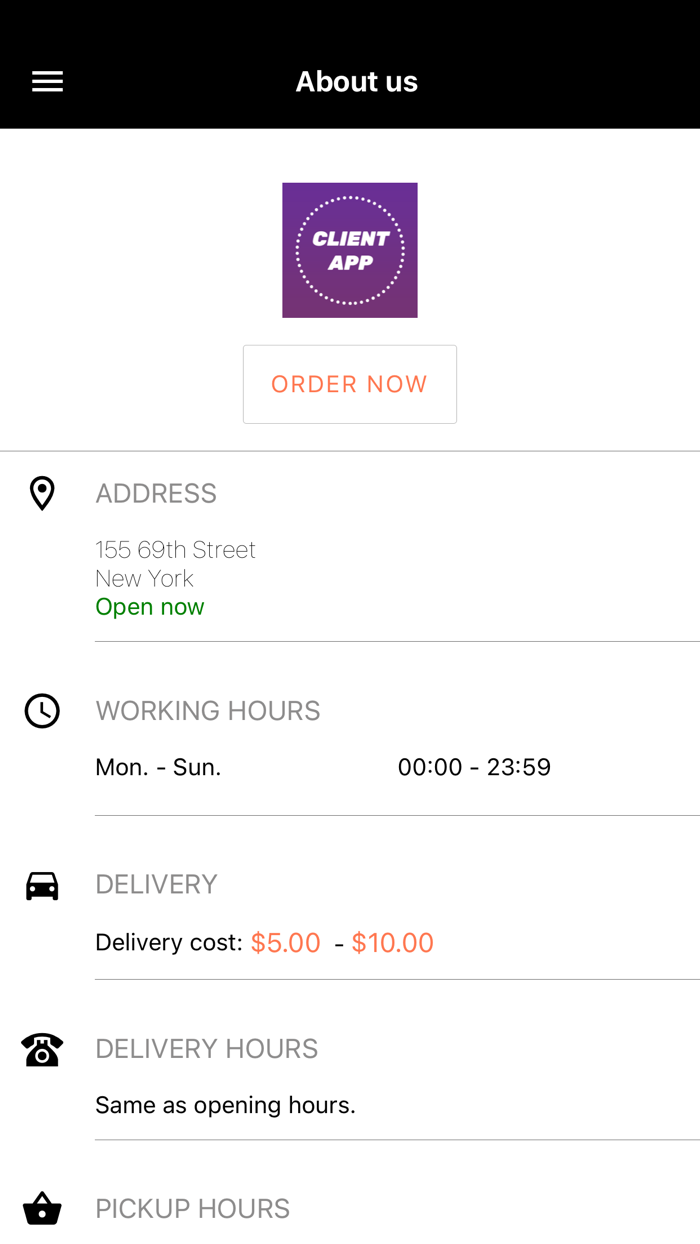The image size is (700, 1244).
Task: Click the About us title
Action: (356, 80)
